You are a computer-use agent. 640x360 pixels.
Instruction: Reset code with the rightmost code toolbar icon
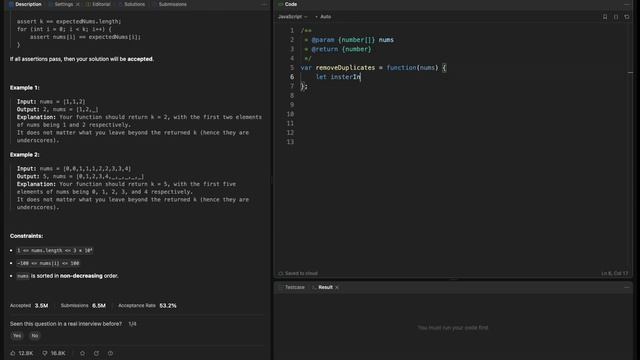click(x=627, y=17)
